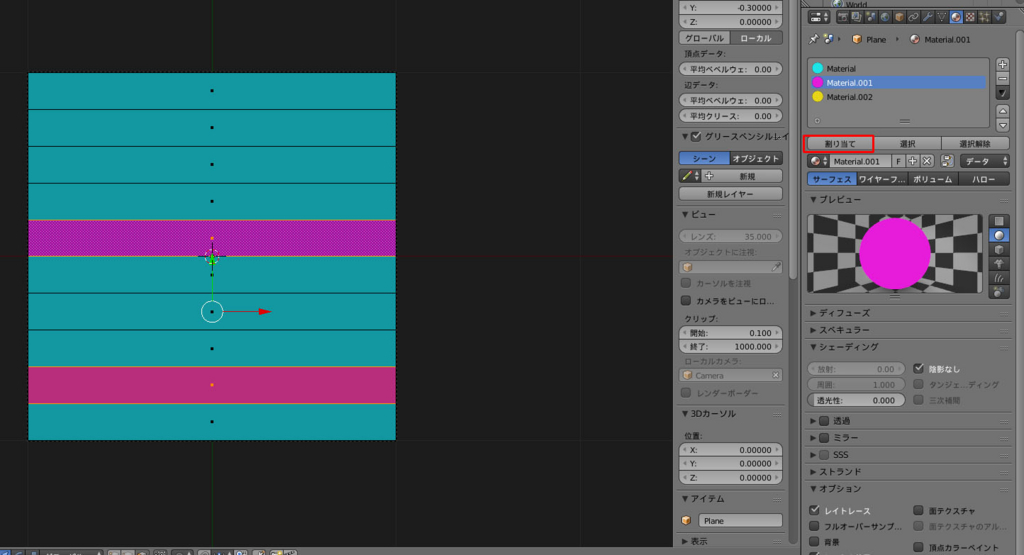
Task: Click new material plus next to Material.001
Action: pos(912,161)
